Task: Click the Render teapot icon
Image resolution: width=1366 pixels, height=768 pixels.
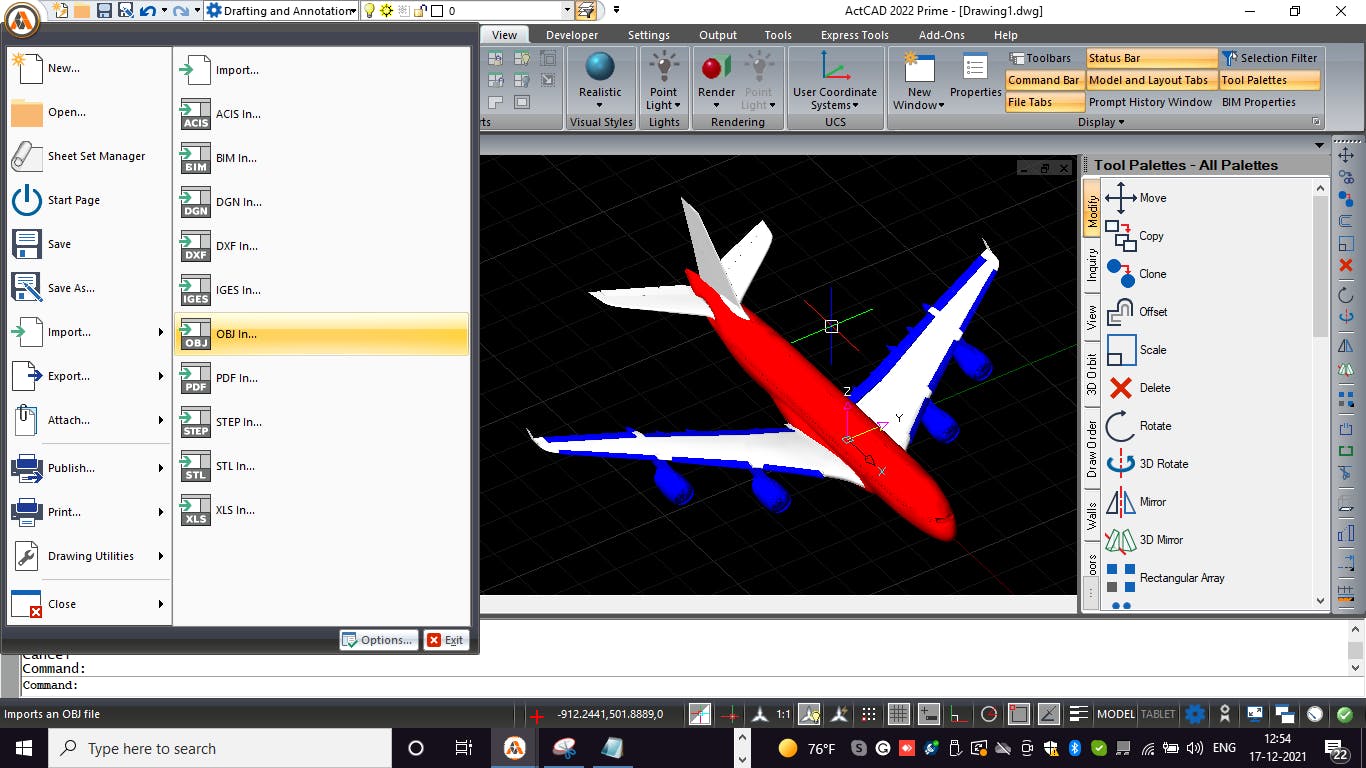Action: pos(716,68)
